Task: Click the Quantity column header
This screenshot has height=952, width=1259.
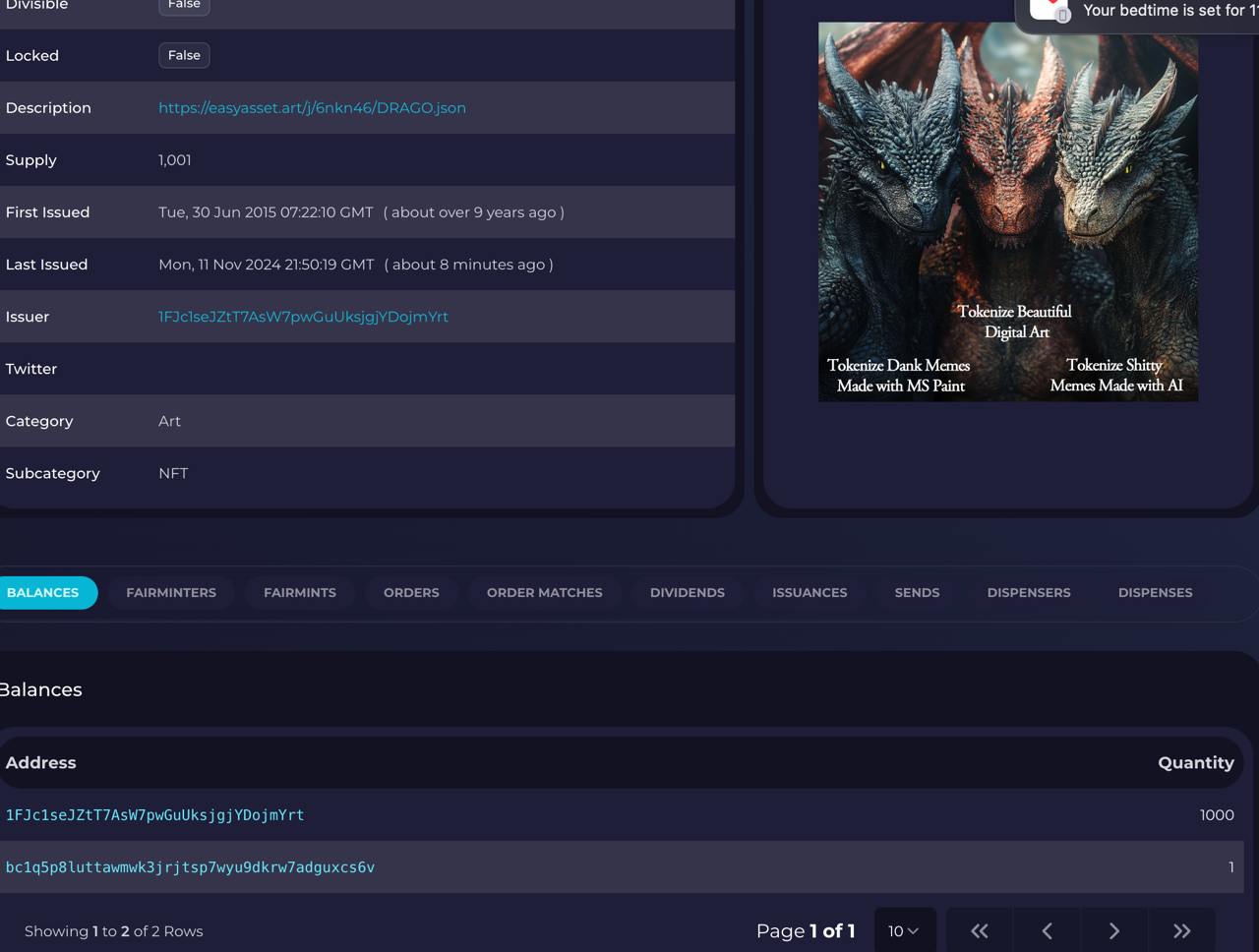Action: [1195, 762]
